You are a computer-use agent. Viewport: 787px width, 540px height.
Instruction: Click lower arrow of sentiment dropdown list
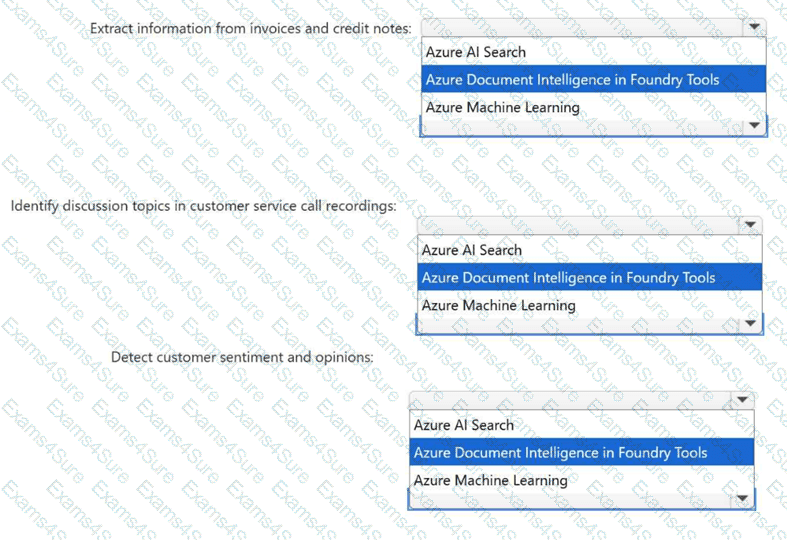click(x=742, y=499)
